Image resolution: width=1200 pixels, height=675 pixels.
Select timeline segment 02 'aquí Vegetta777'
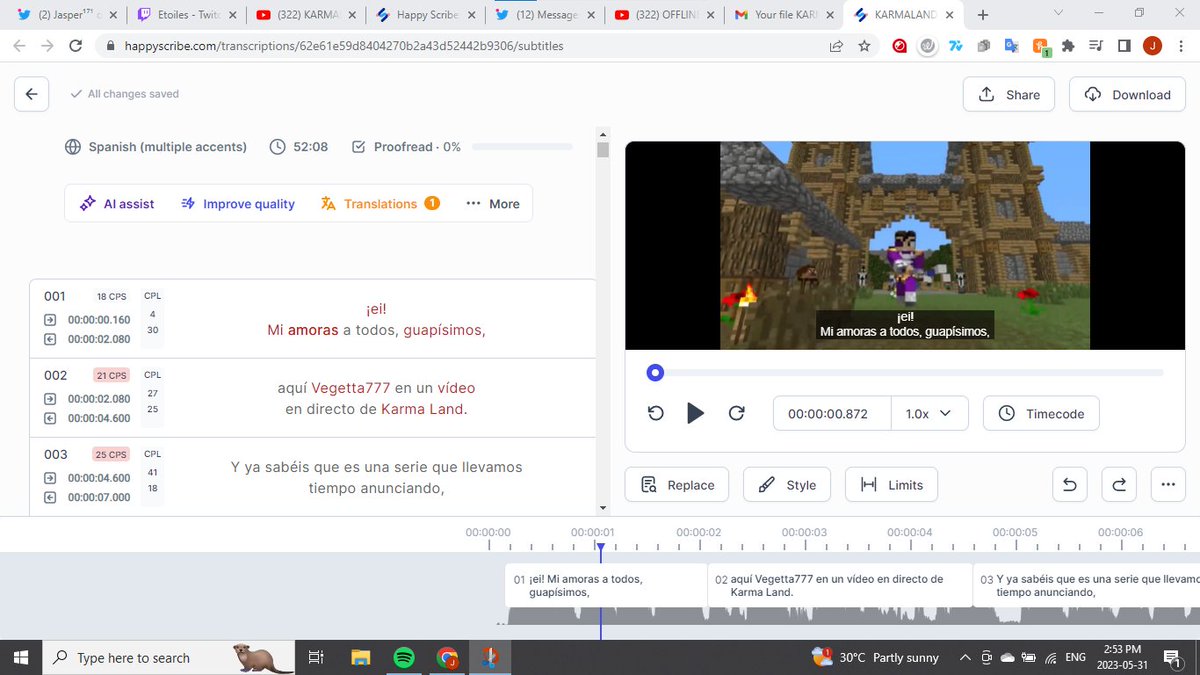pos(840,585)
